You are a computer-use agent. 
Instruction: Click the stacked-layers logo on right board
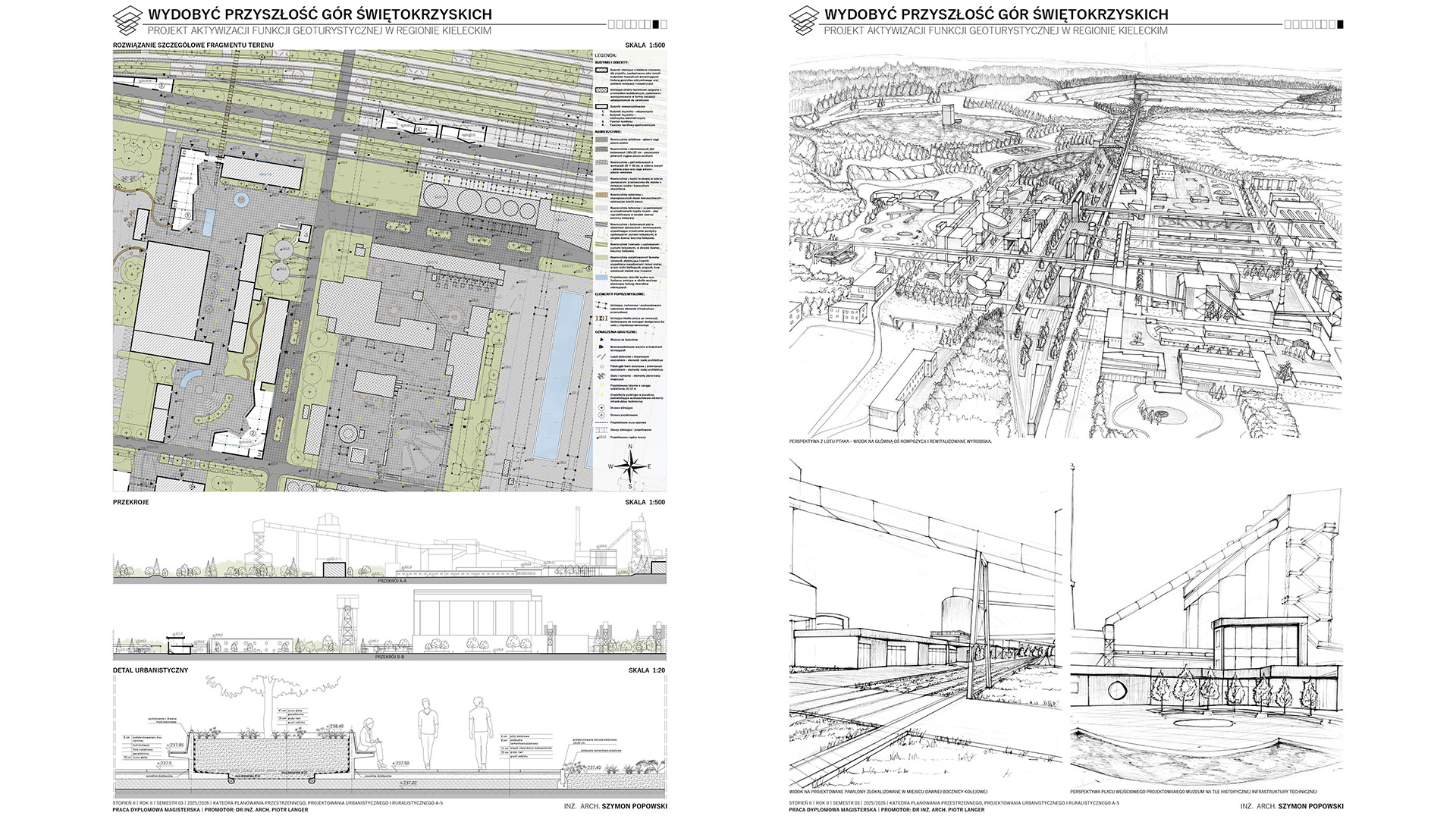(x=803, y=20)
